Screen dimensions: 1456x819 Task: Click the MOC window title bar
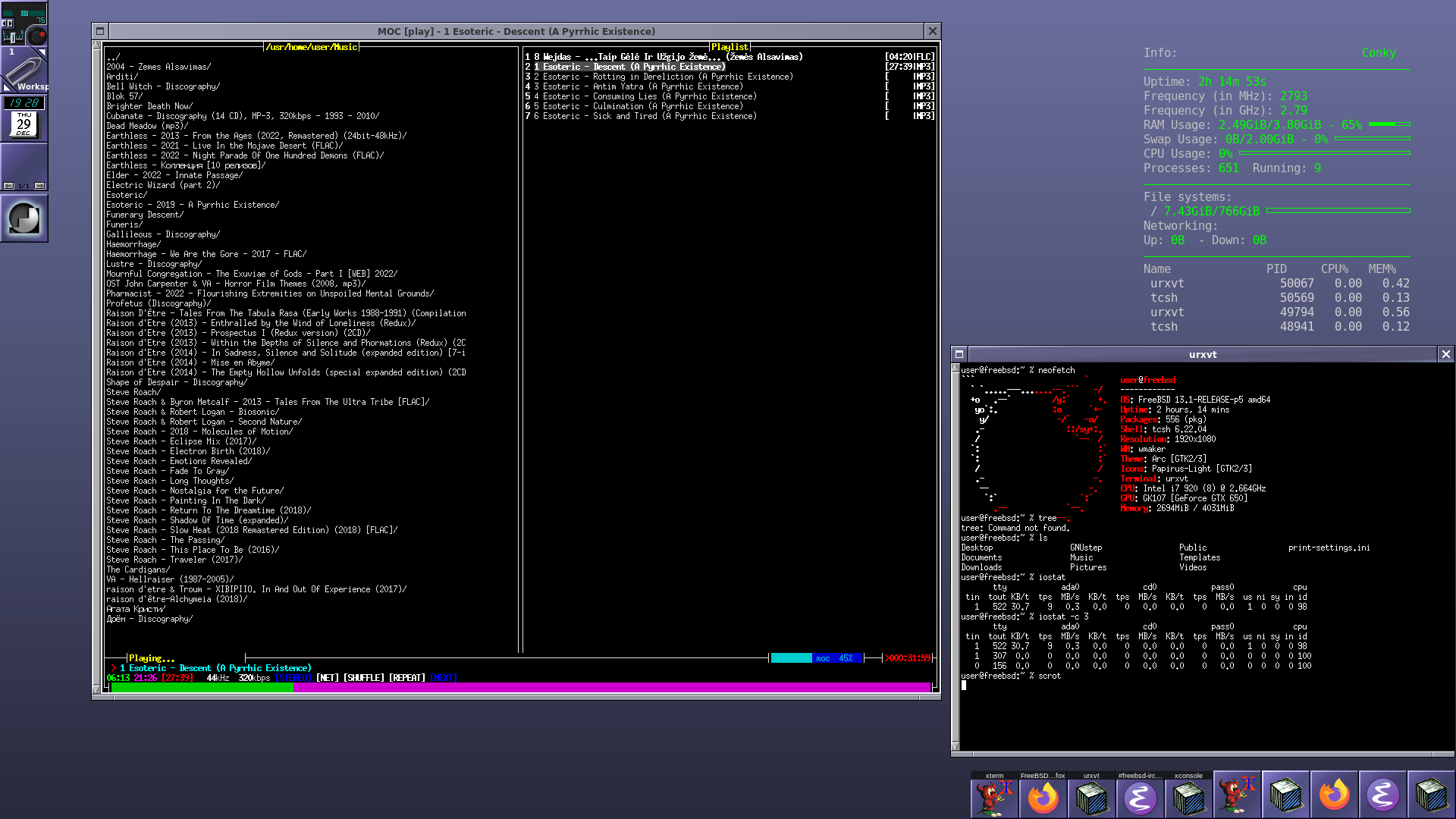(x=516, y=31)
